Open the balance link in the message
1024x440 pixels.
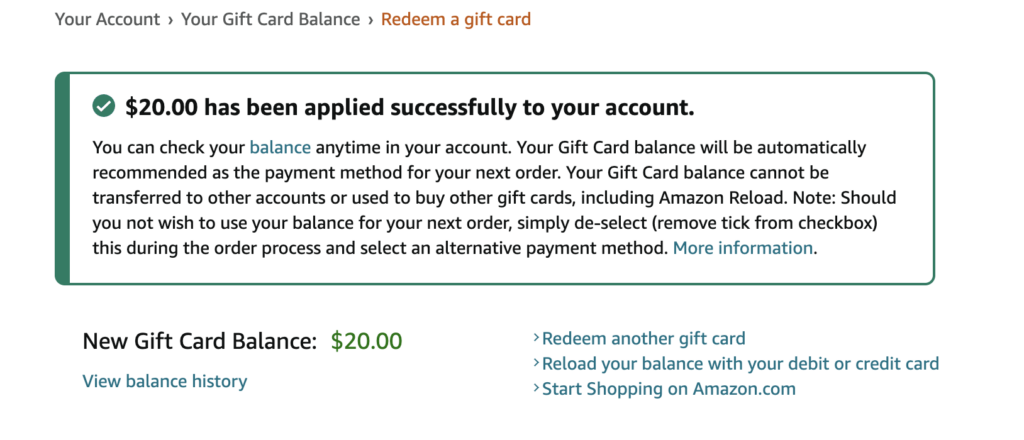click(280, 148)
